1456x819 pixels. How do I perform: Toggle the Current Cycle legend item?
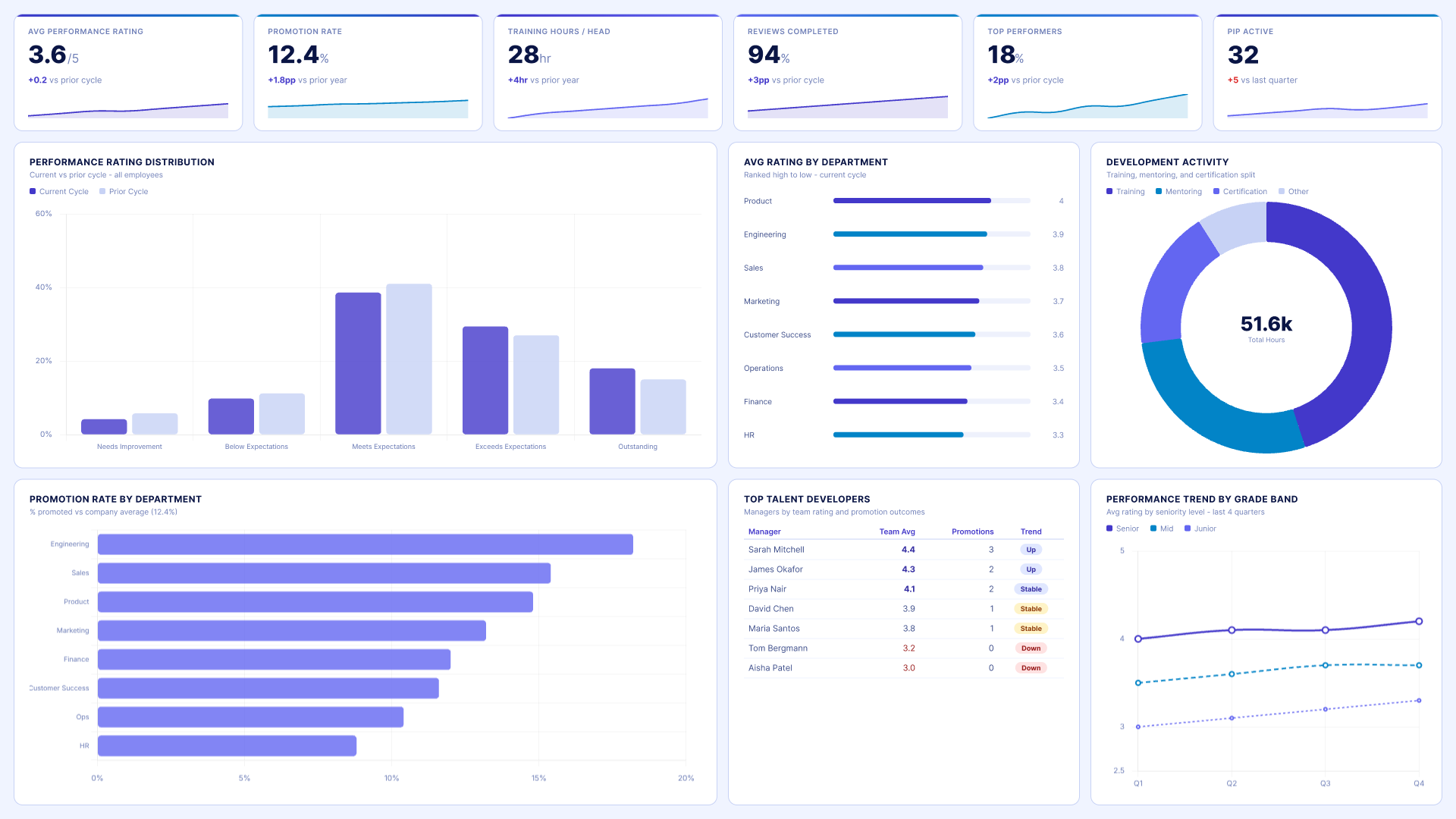coord(59,192)
